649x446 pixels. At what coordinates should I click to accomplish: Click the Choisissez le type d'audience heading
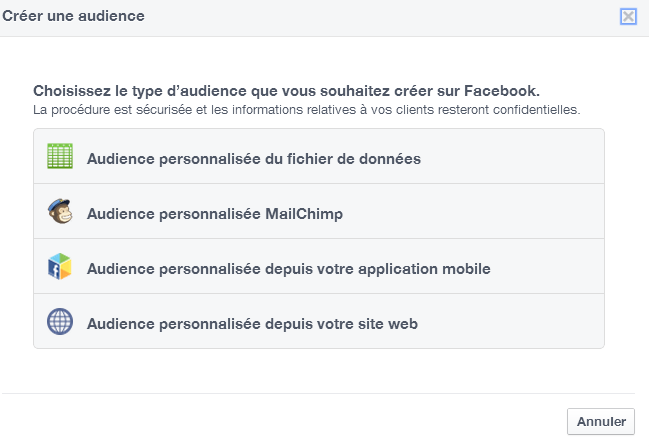pyautogui.click(x=286, y=91)
